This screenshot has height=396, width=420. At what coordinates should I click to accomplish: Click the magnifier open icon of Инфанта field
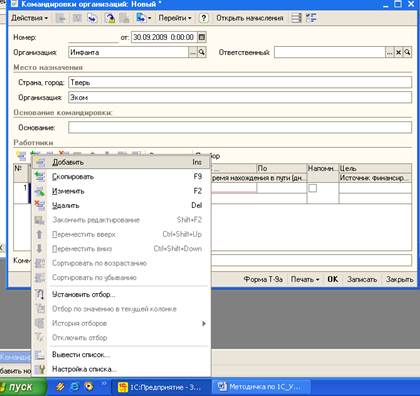(202, 52)
